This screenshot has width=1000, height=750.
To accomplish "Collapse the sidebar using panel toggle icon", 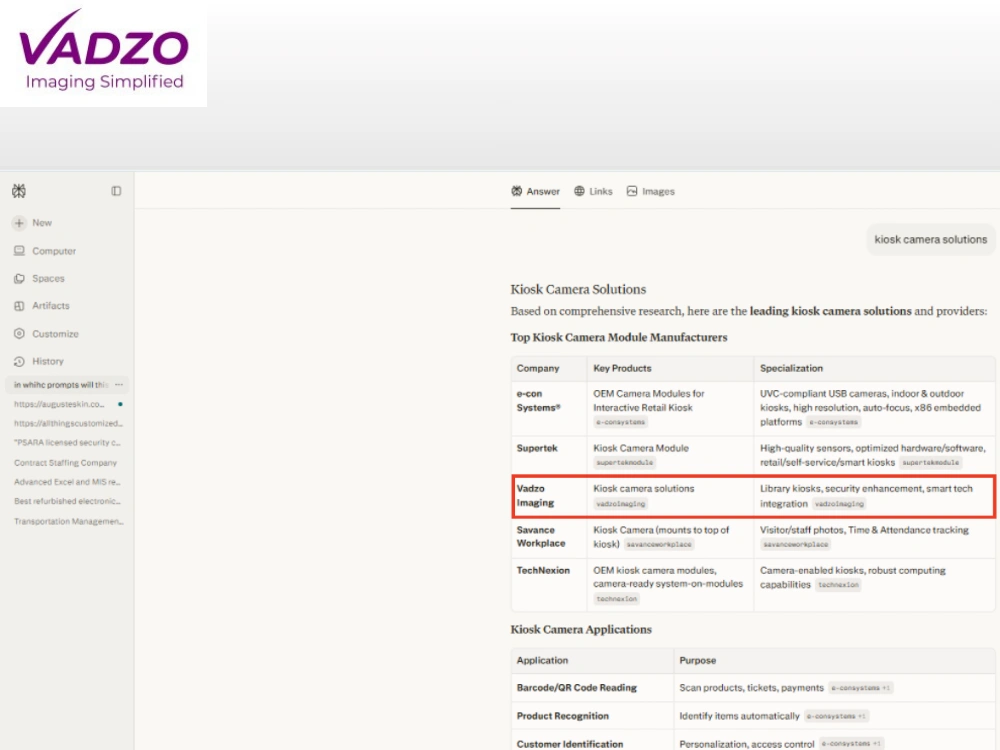I will tap(116, 191).
